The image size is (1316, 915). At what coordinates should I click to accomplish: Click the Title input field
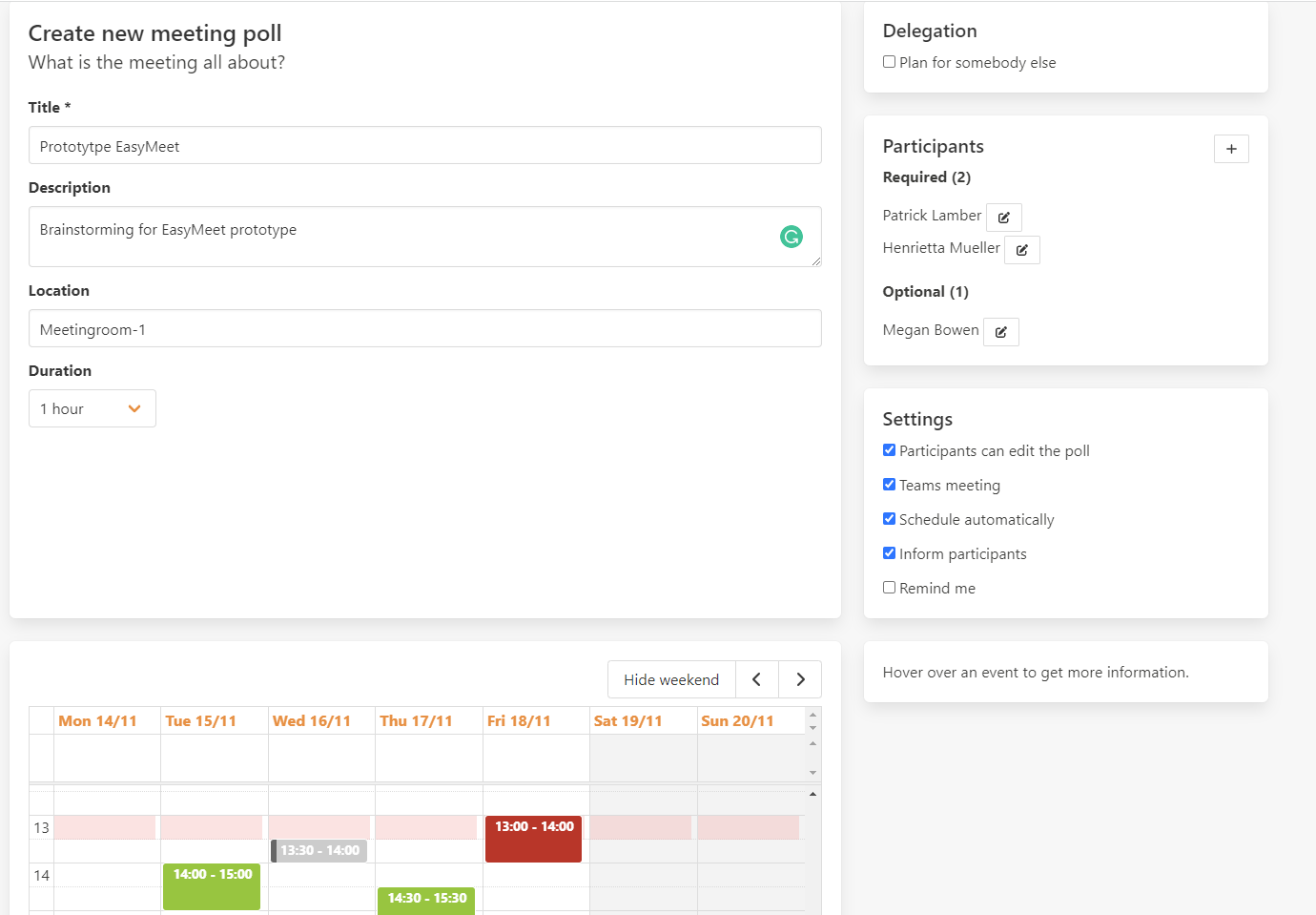click(x=424, y=146)
